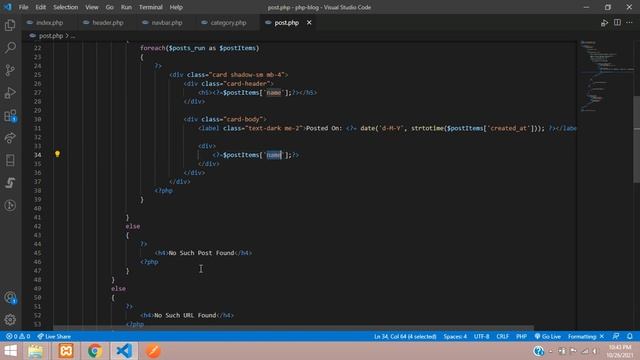
Task: Click the Ln 34, Col 64 cursor position
Action: [x=405, y=336]
